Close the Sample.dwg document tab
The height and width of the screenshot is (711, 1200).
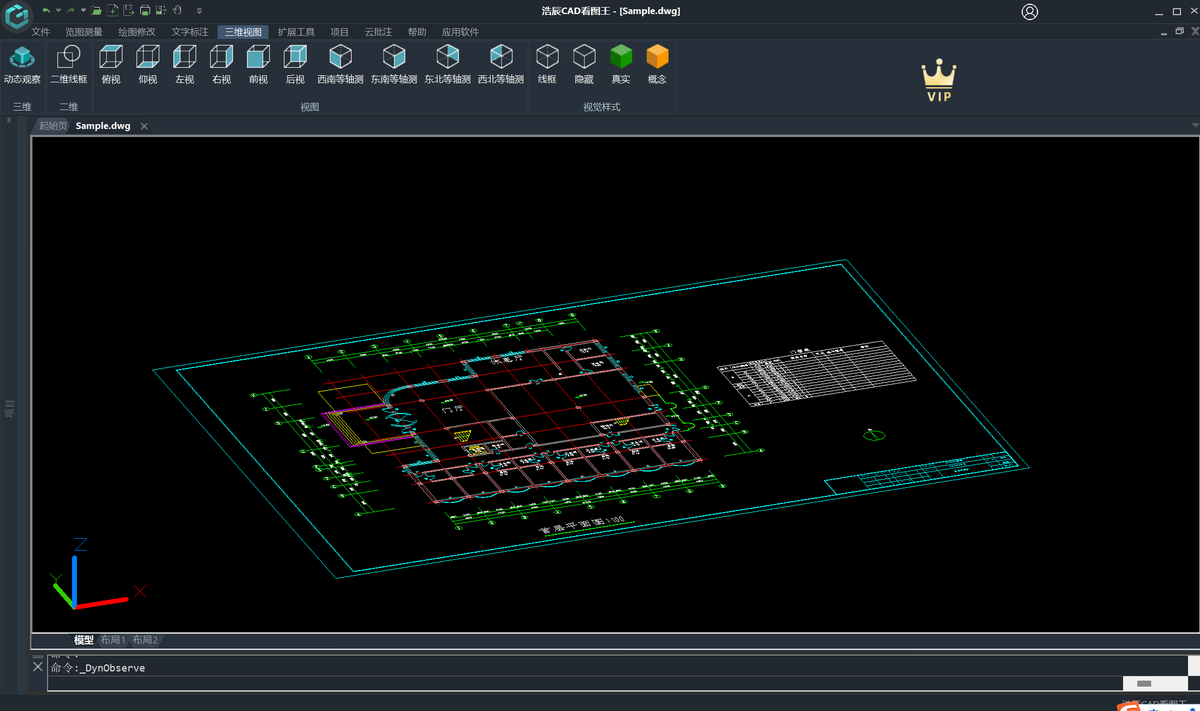point(144,126)
